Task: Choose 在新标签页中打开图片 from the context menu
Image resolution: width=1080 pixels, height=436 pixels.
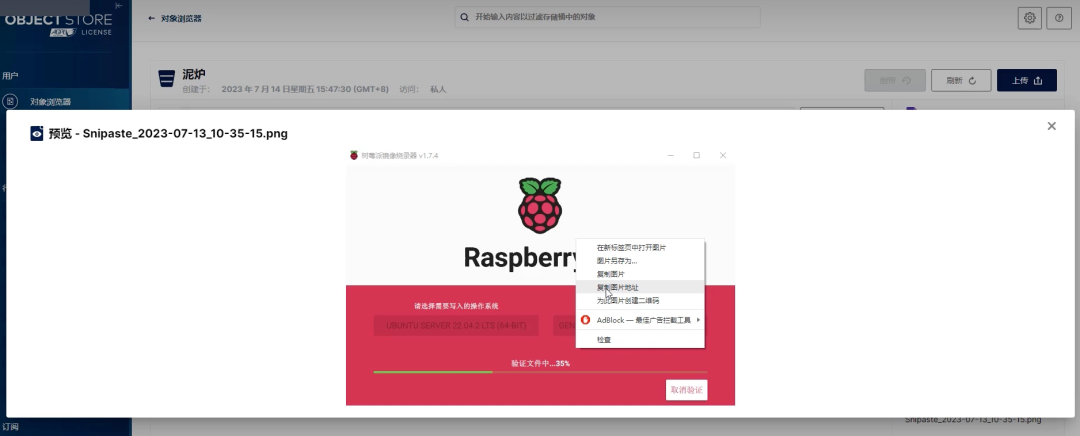Action: pos(640,247)
